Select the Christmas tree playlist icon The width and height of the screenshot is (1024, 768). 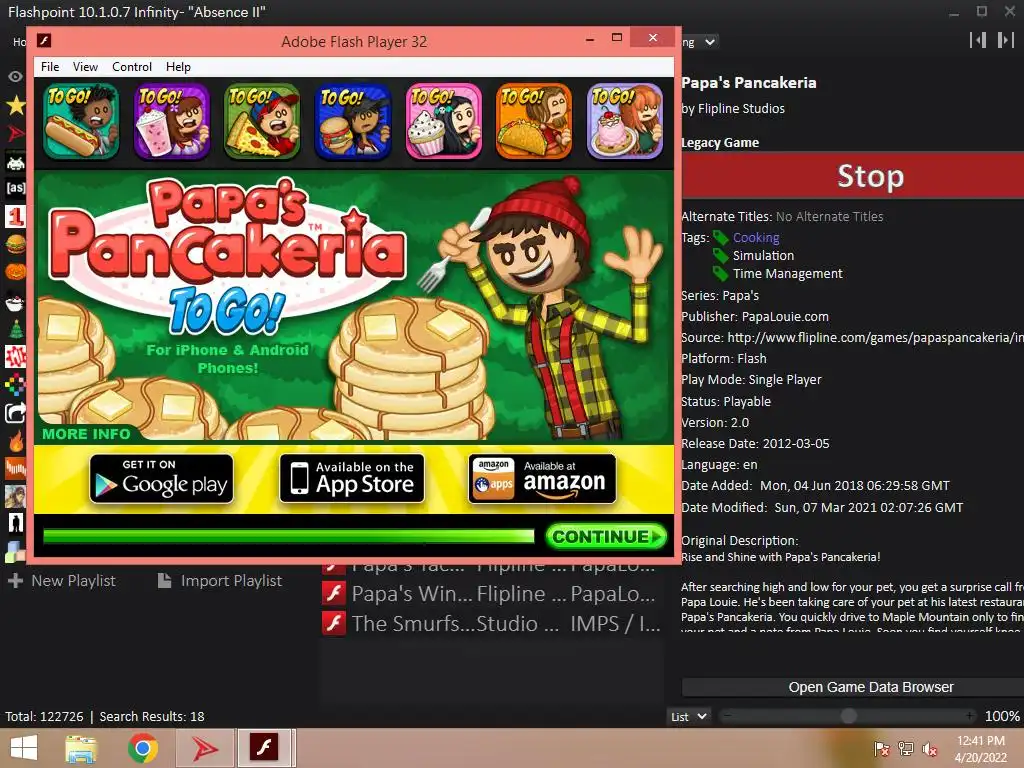[15, 329]
